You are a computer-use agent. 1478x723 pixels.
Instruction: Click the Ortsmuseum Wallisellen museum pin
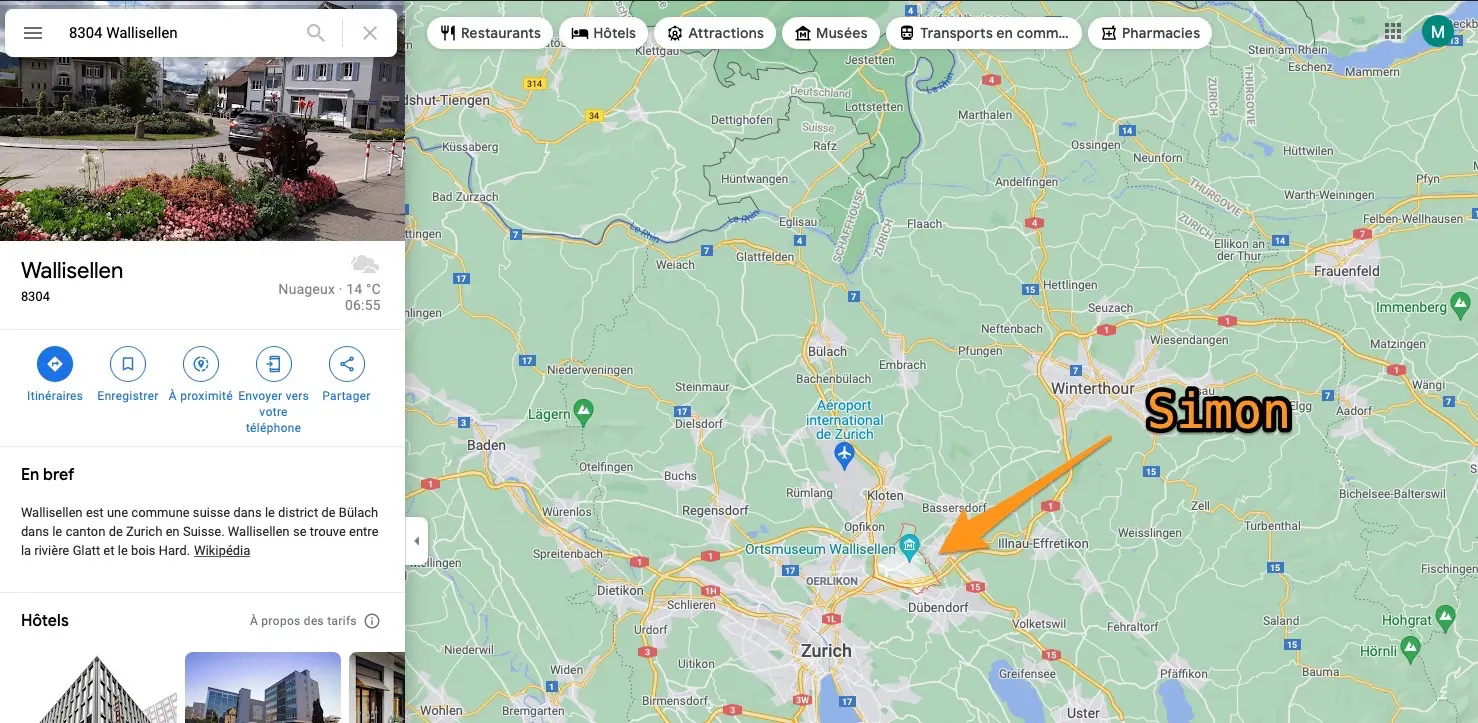(x=909, y=546)
